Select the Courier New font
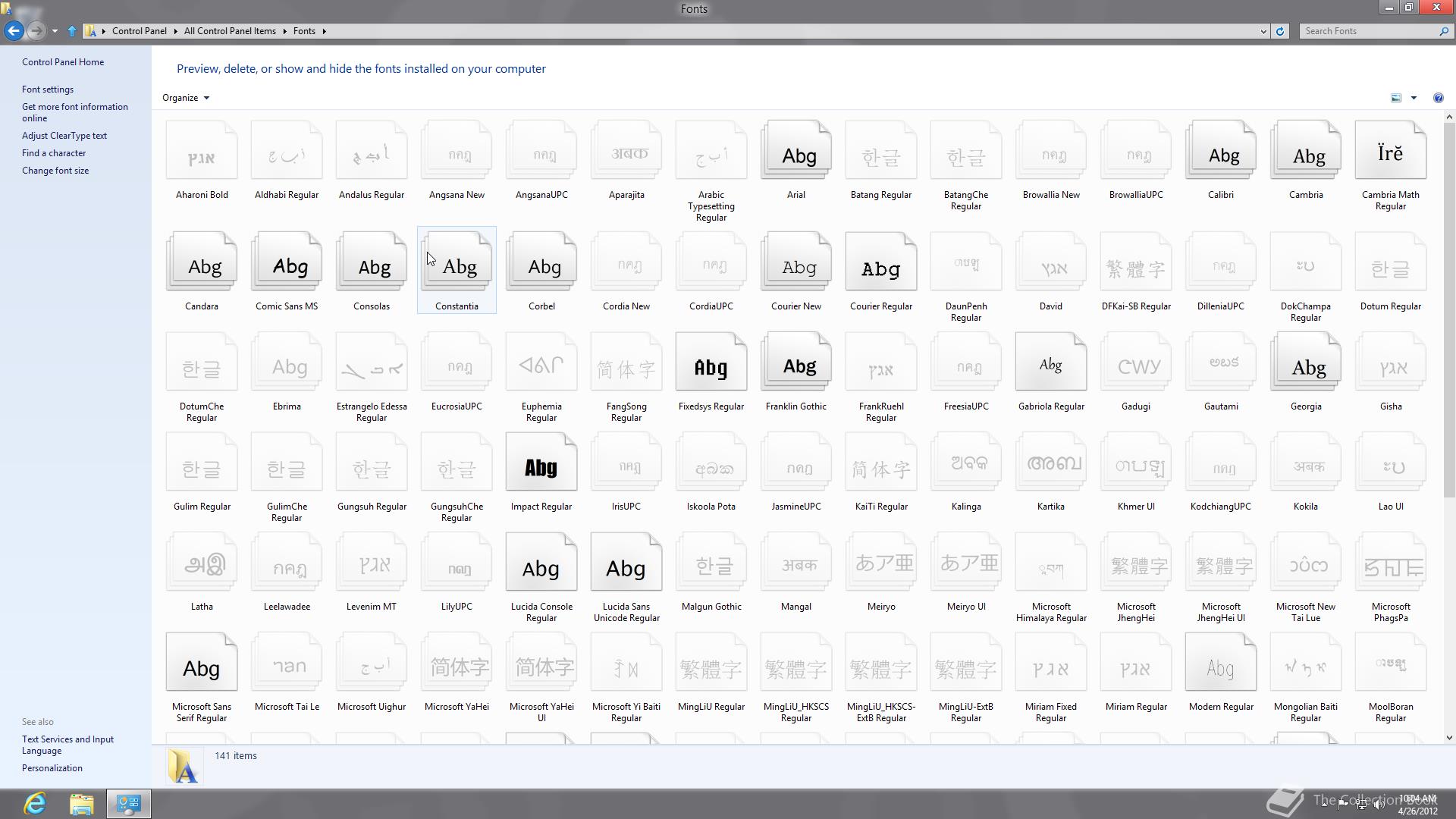 796,262
